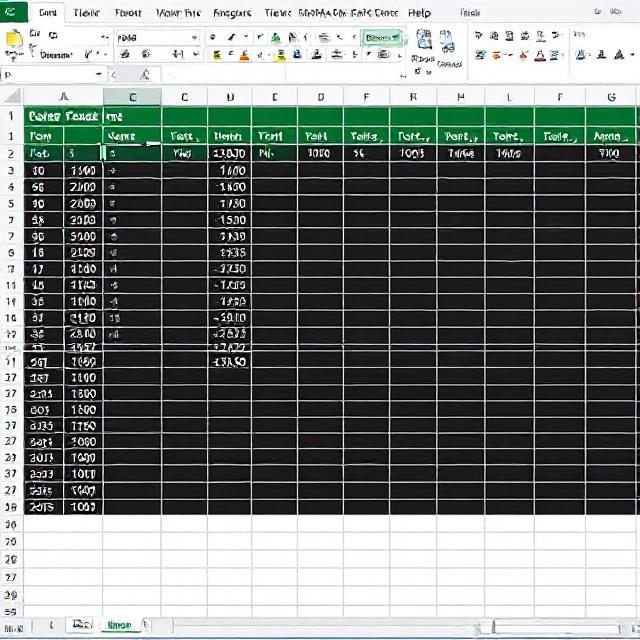Select column header A
Viewport: 640px width, 640px height.
click(63, 97)
